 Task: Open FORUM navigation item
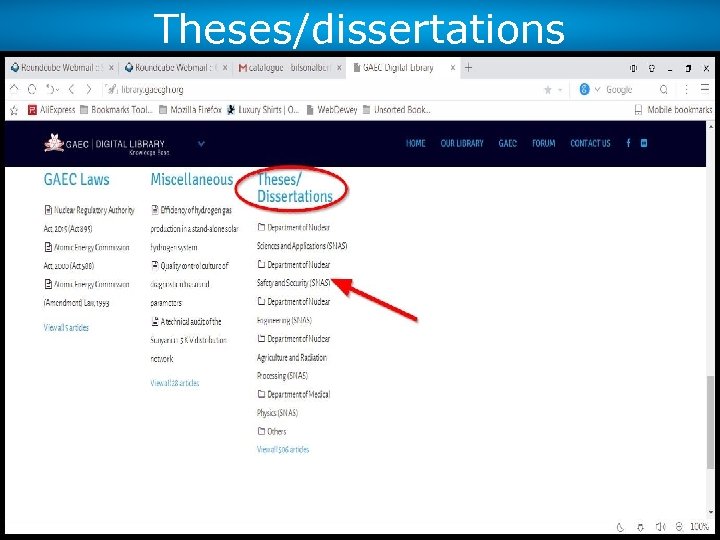coord(544,143)
